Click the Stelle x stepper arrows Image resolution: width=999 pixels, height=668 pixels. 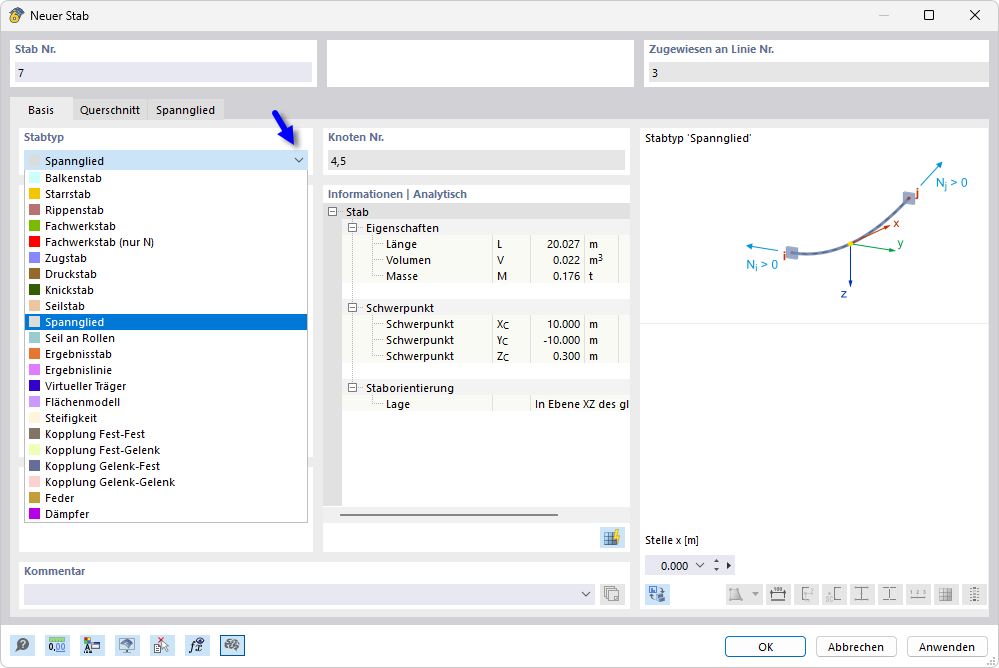tap(717, 565)
